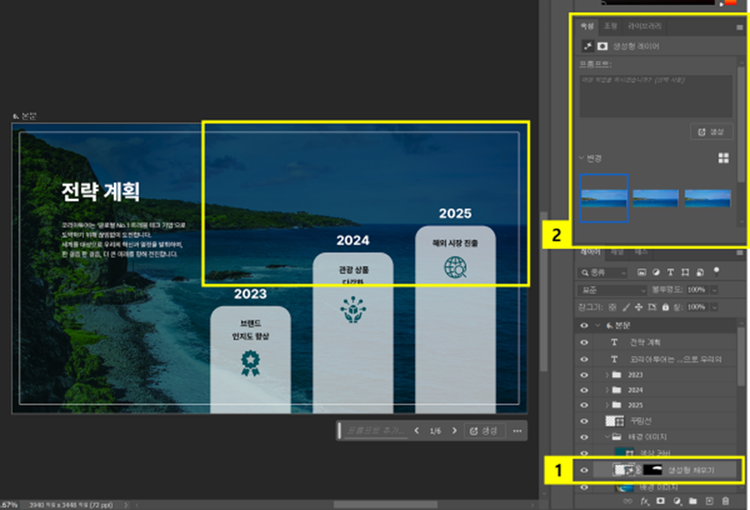750x510 pixels.
Task: Click the prompt text area in Properties
Action: click(x=656, y=96)
